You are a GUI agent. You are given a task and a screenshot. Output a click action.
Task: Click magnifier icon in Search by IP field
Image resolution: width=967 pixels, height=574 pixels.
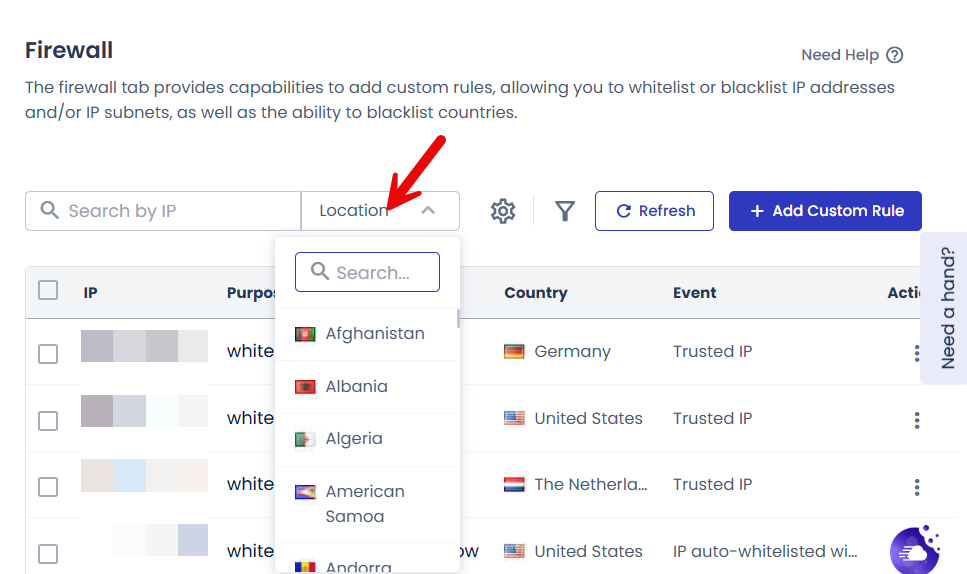49,210
